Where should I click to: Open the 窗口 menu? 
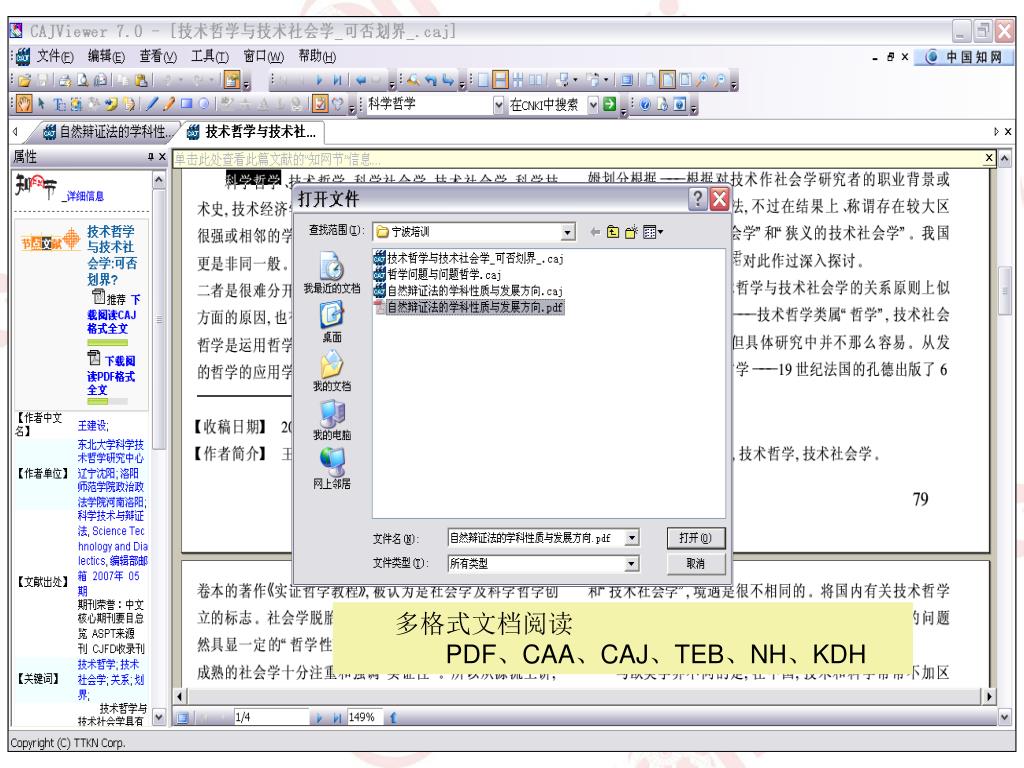tap(263, 56)
